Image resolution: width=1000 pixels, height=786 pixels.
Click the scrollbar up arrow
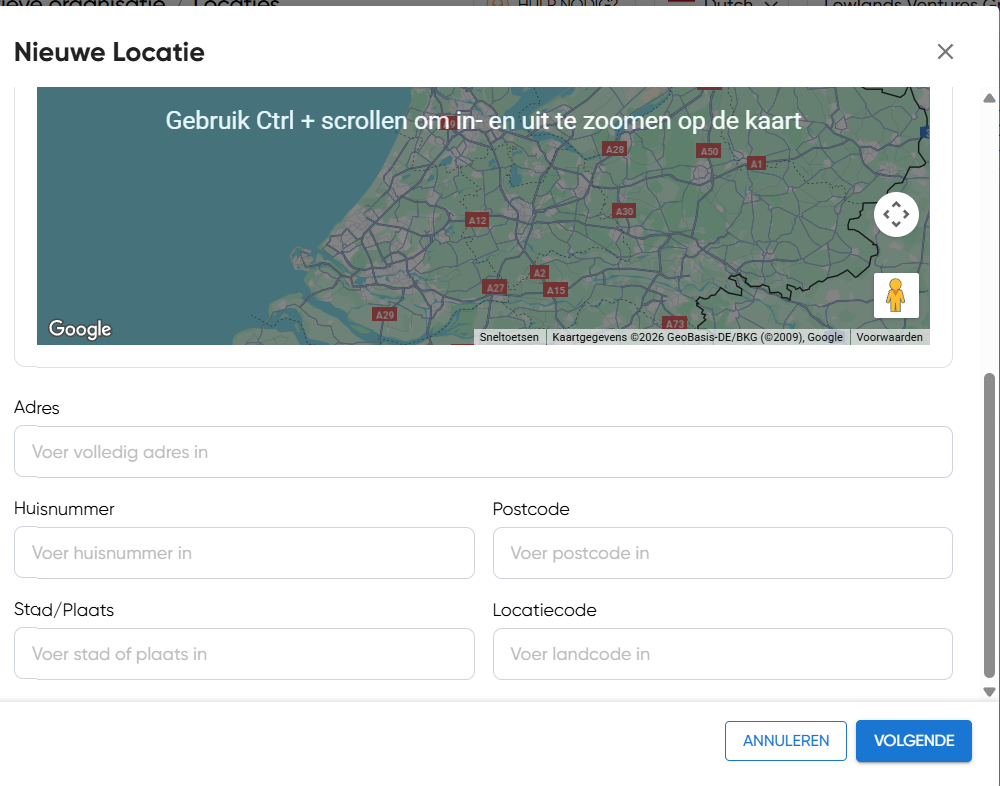(989, 98)
